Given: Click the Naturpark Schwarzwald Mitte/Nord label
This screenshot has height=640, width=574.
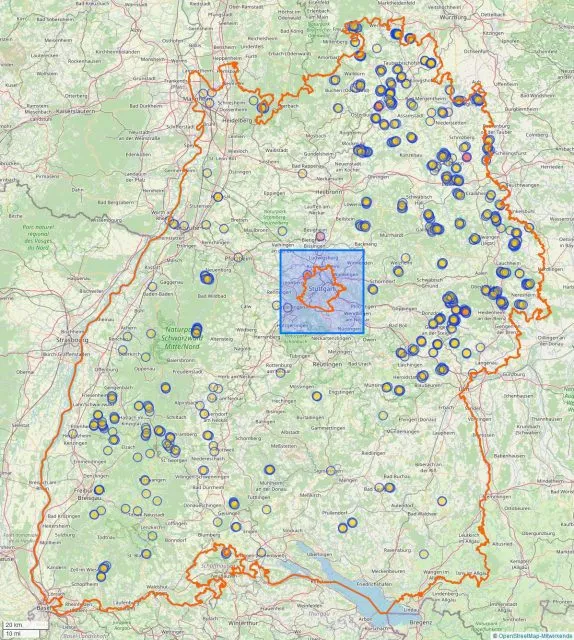Looking at the screenshot, I should [x=181, y=338].
